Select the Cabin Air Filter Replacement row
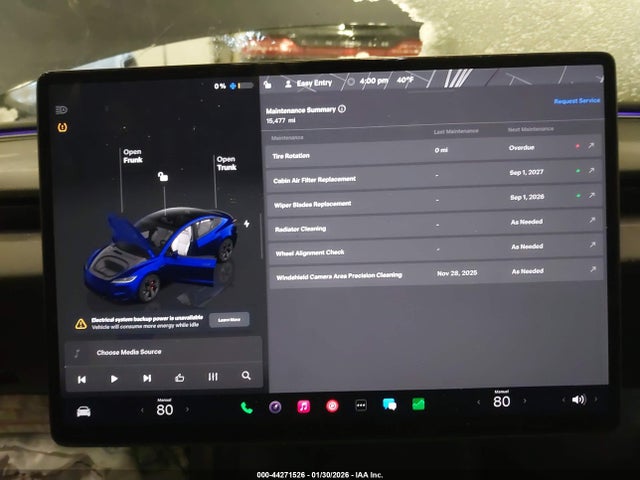Viewport: 640px width, 480px height. tap(434, 176)
